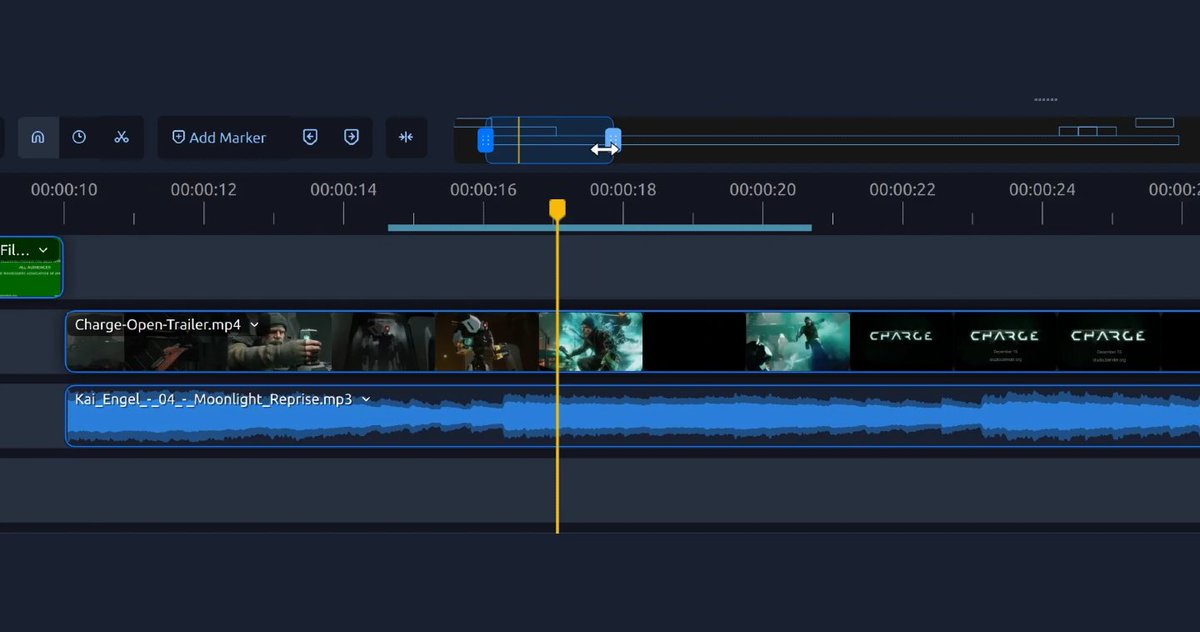Click inside the highlighted zoom slider region
The height and width of the screenshot is (632, 1200).
(x=550, y=140)
